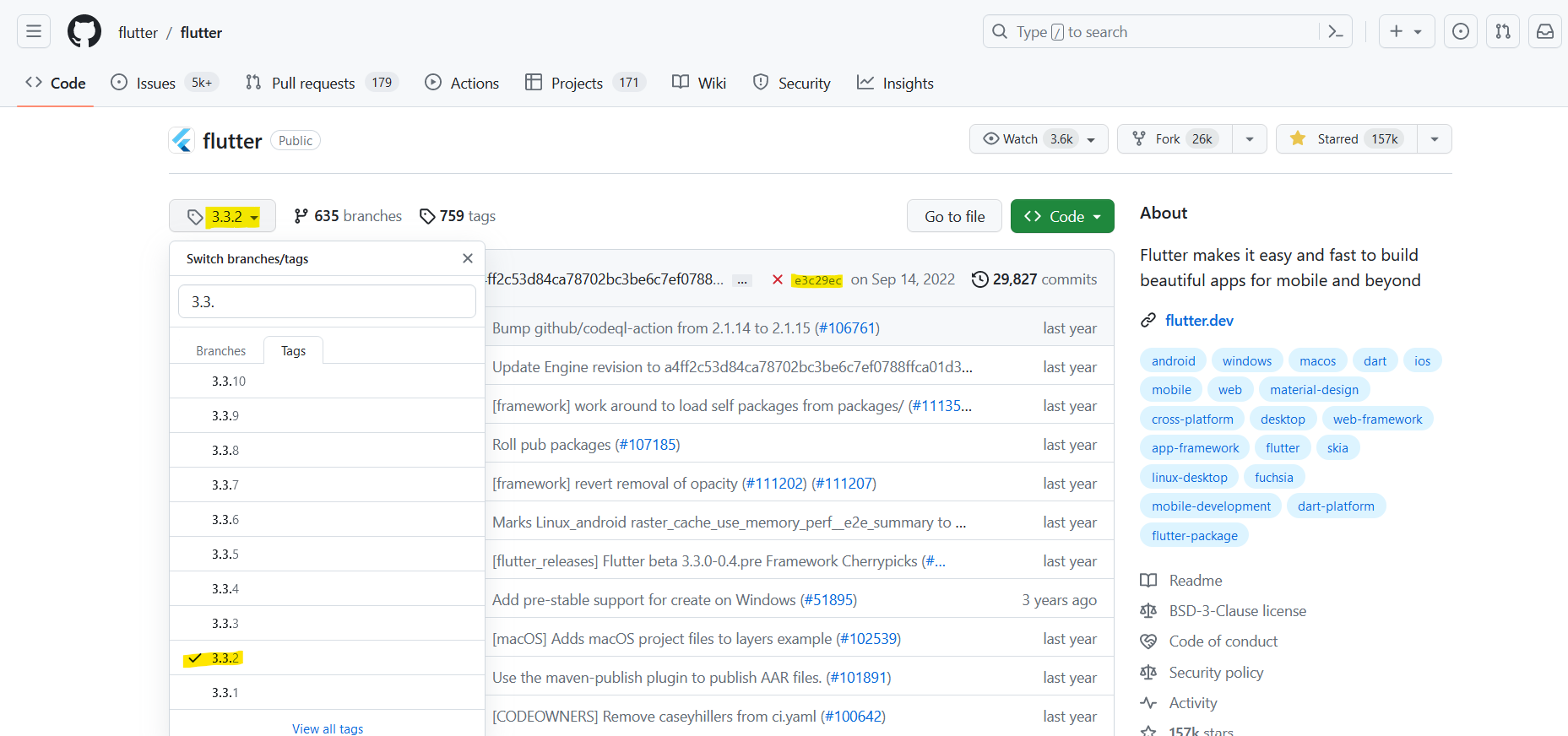This screenshot has width=1568, height=736.
Task: Open the Security tab
Action: (792, 83)
